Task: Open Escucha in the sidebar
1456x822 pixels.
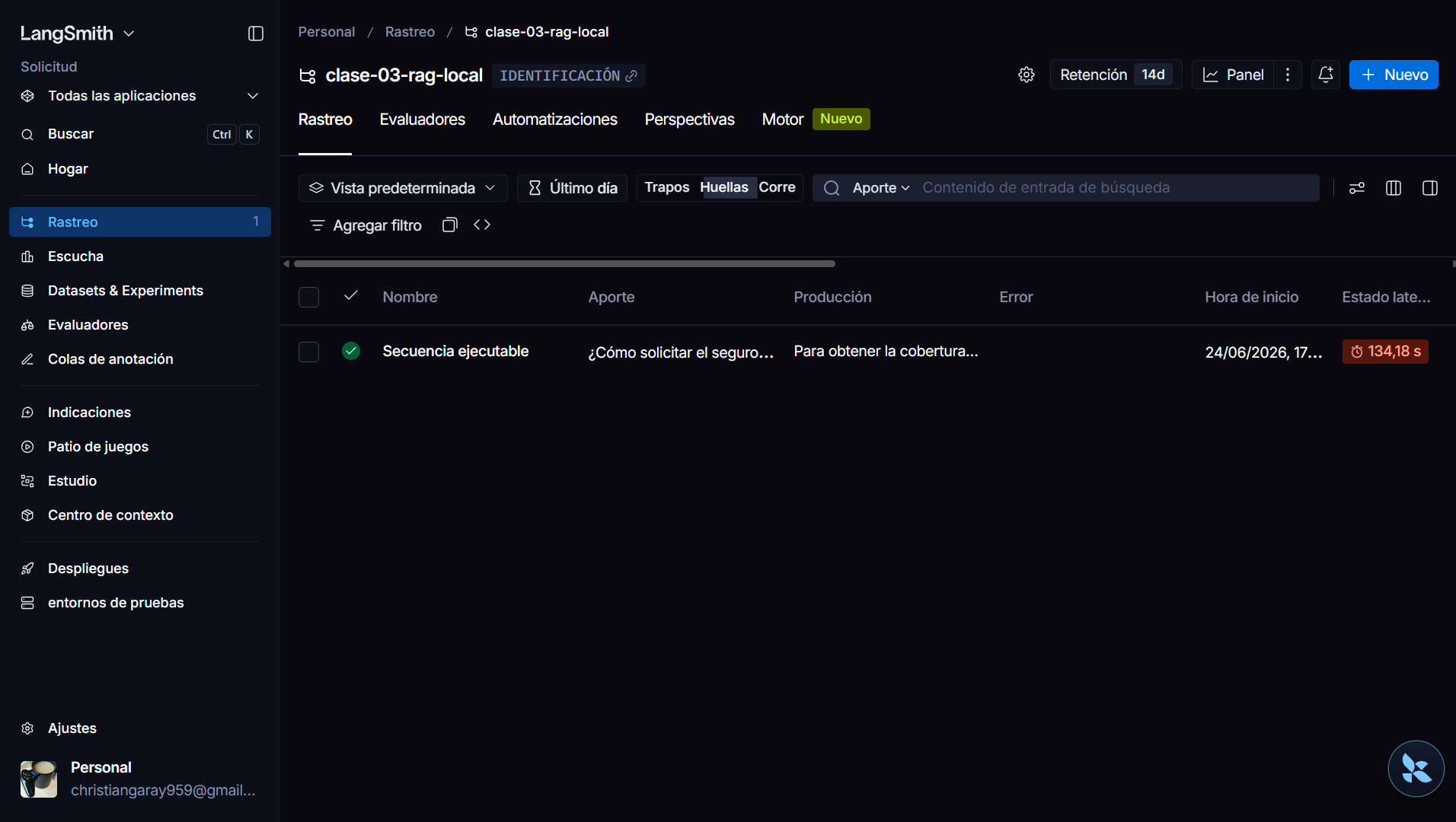Action: (x=140, y=256)
